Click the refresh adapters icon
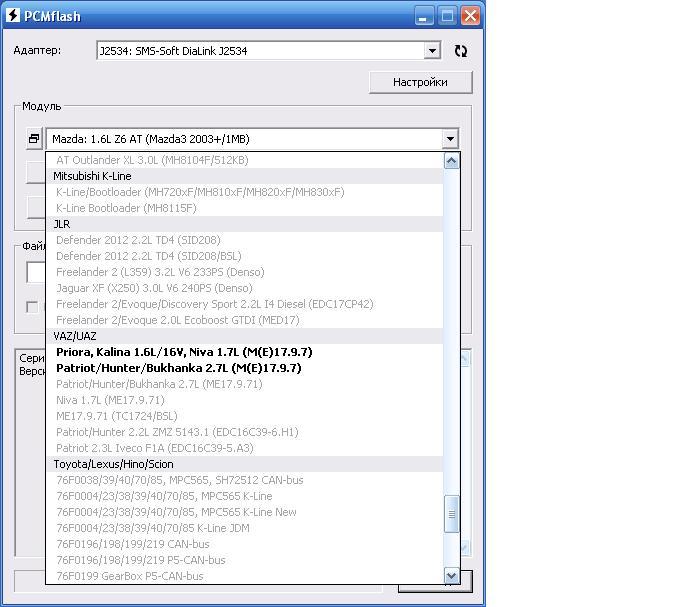Viewport: 683px width, 607px height. point(460,51)
